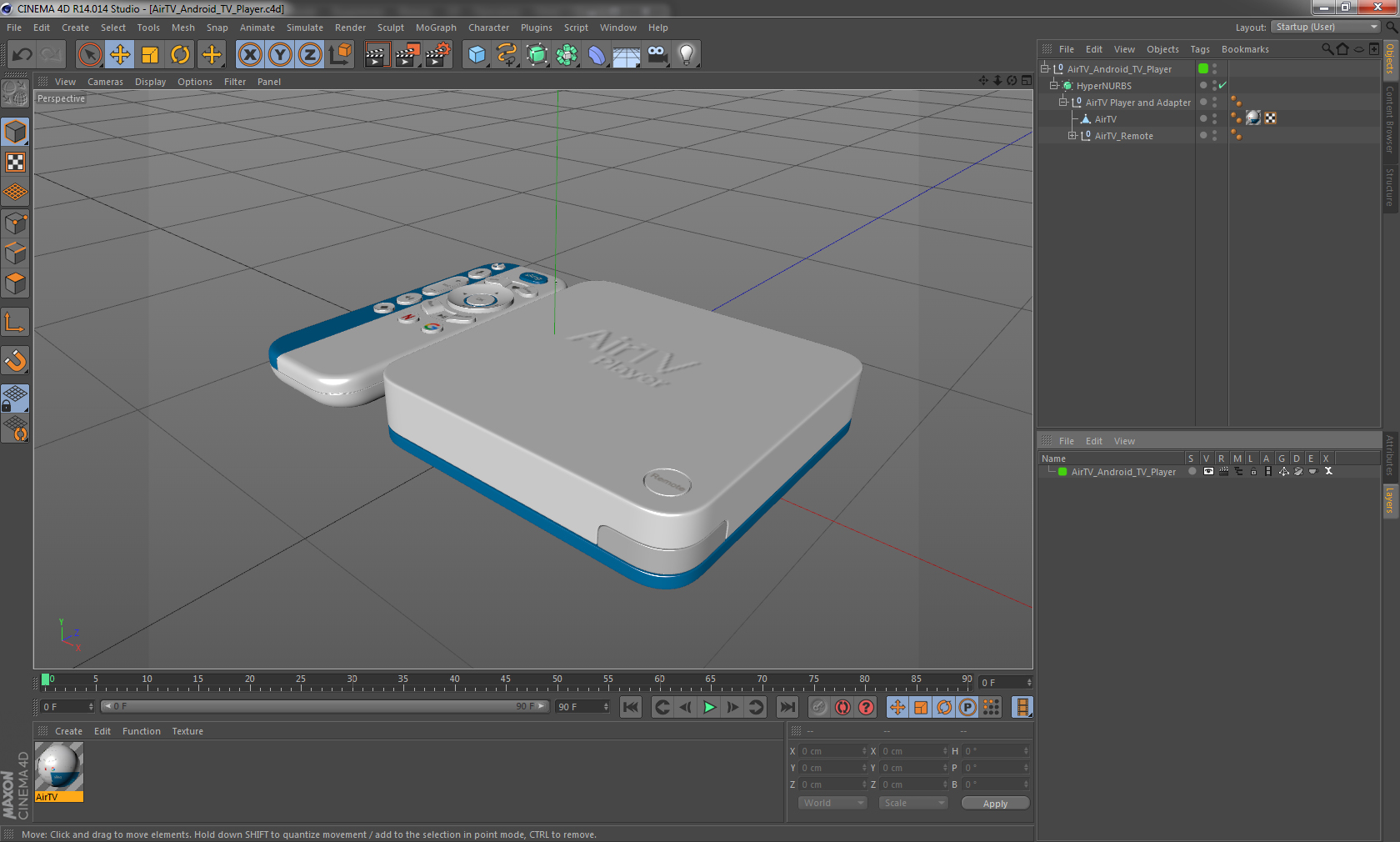Open the Sculpt menu
The image size is (1400, 842).
click(x=391, y=28)
